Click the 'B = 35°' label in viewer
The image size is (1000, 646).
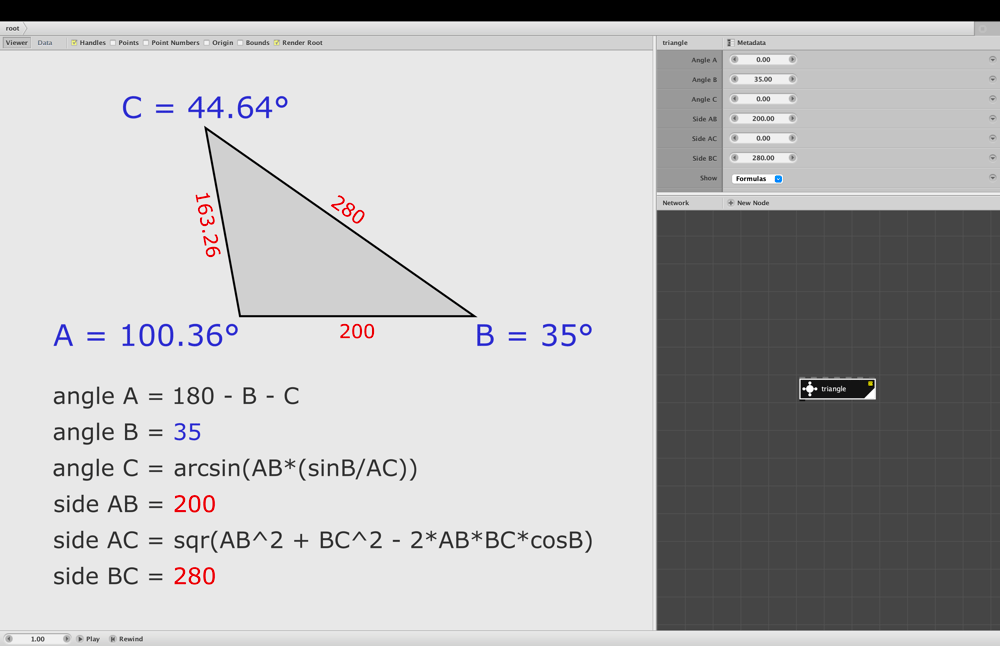534,335
